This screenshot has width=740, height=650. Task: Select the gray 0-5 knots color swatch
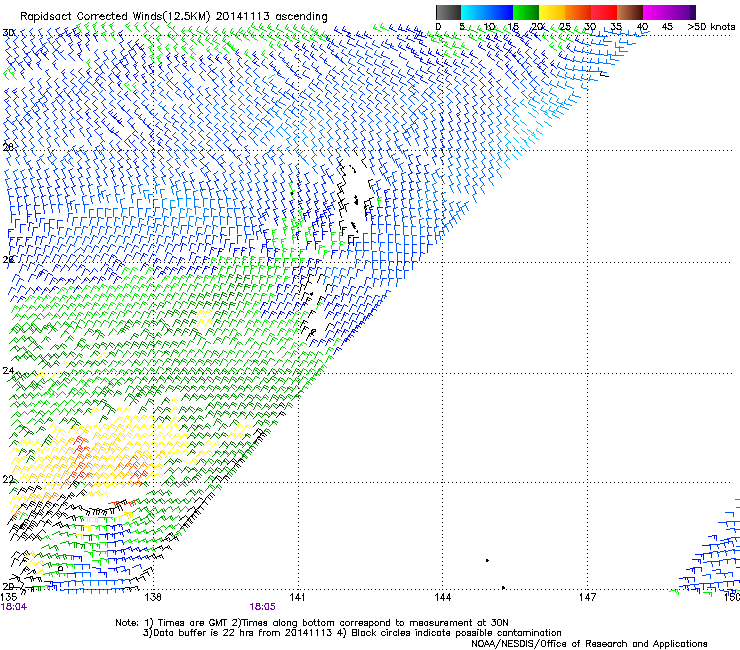[448, 12]
